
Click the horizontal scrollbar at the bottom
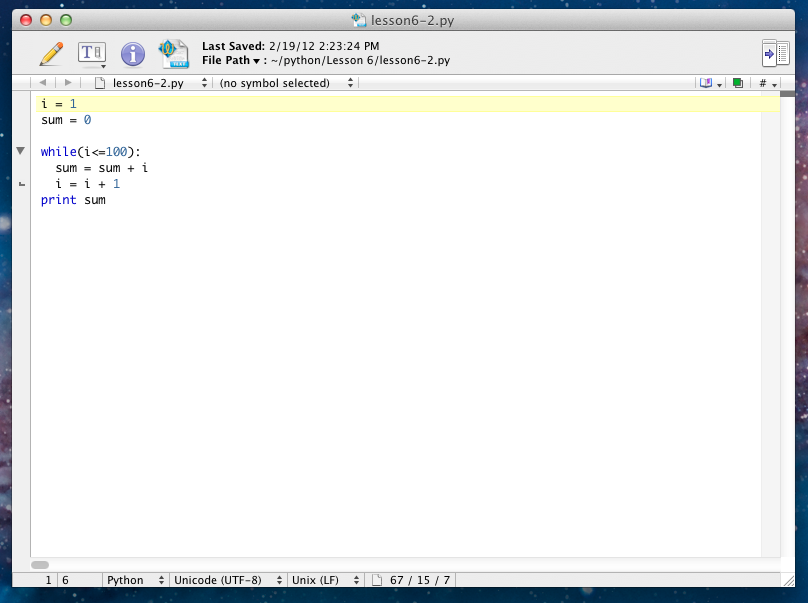click(40, 565)
